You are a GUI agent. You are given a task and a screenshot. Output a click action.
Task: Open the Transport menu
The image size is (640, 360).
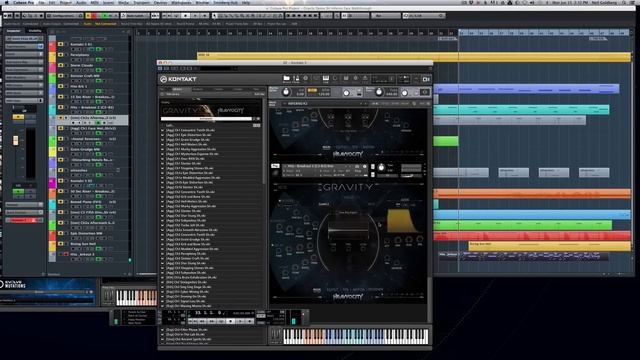(x=142, y=2)
